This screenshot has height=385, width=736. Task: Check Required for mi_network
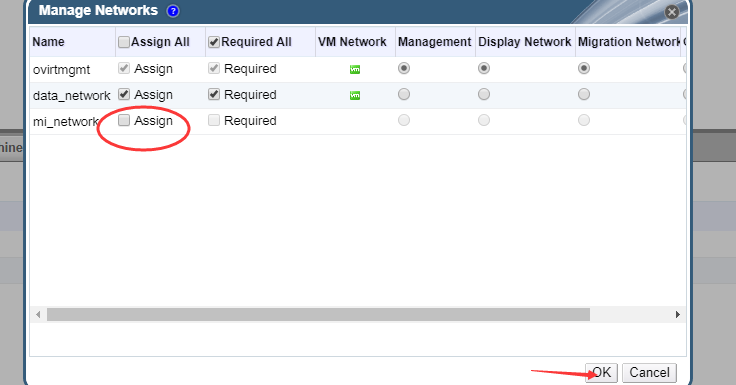click(214, 120)
